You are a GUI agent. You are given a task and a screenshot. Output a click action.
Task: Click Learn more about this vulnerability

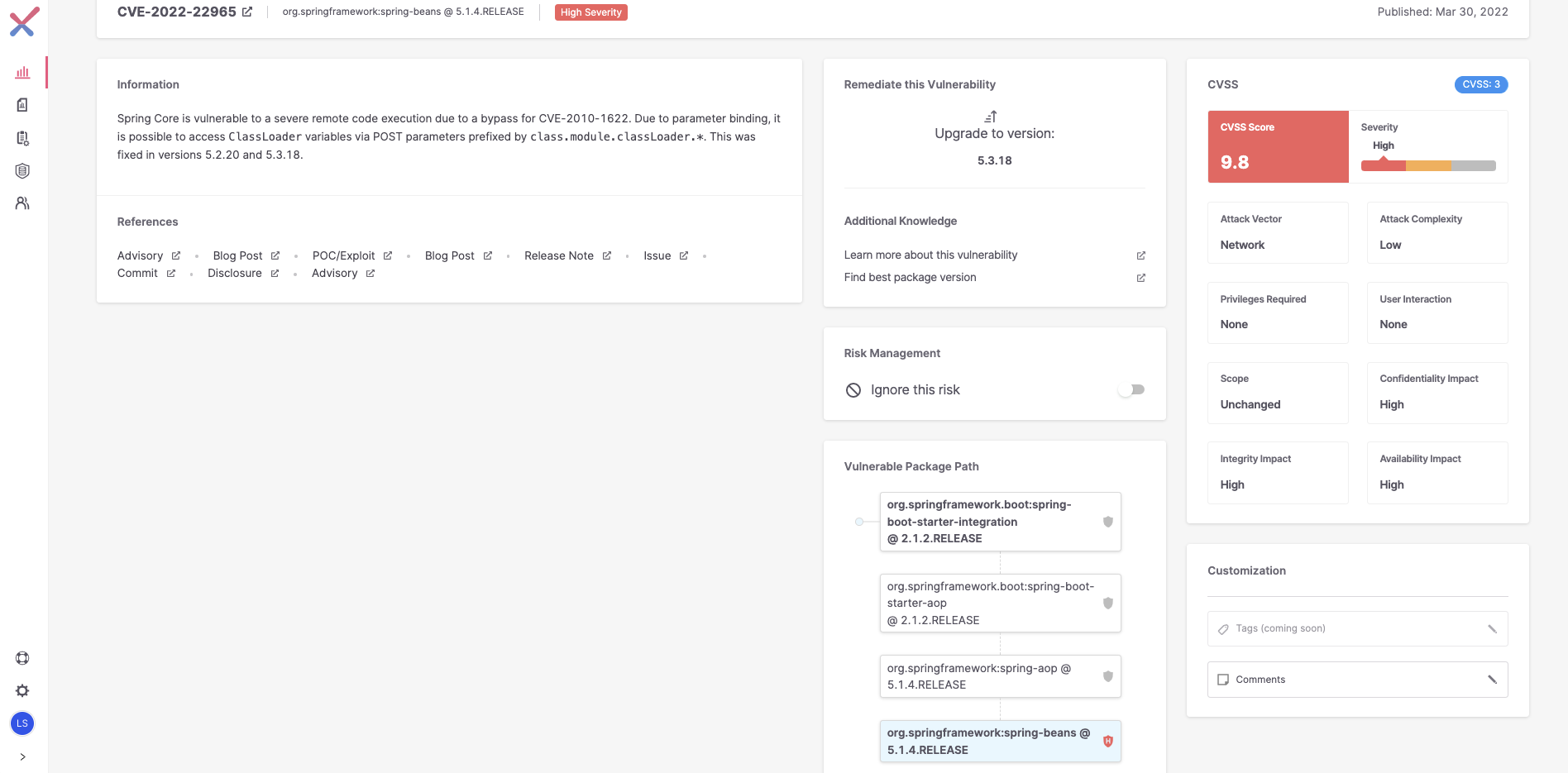tap(930, 255)
